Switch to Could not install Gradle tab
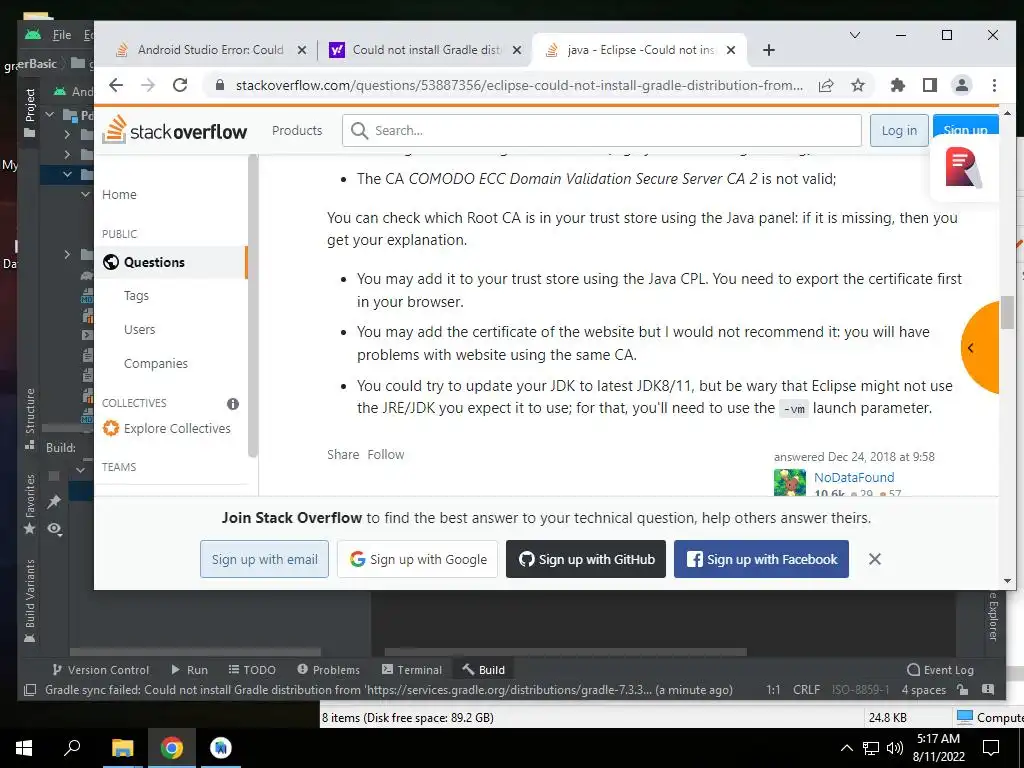 (x=424, y=50)
